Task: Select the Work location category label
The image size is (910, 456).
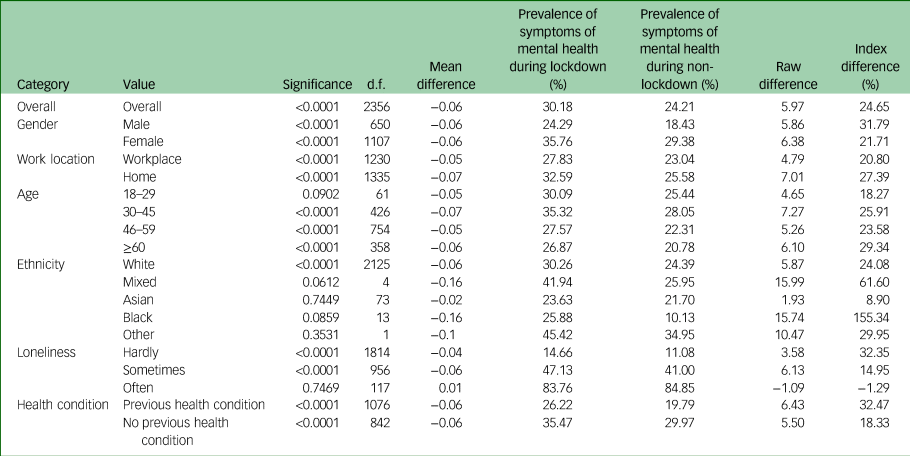Action: [56, 160]
